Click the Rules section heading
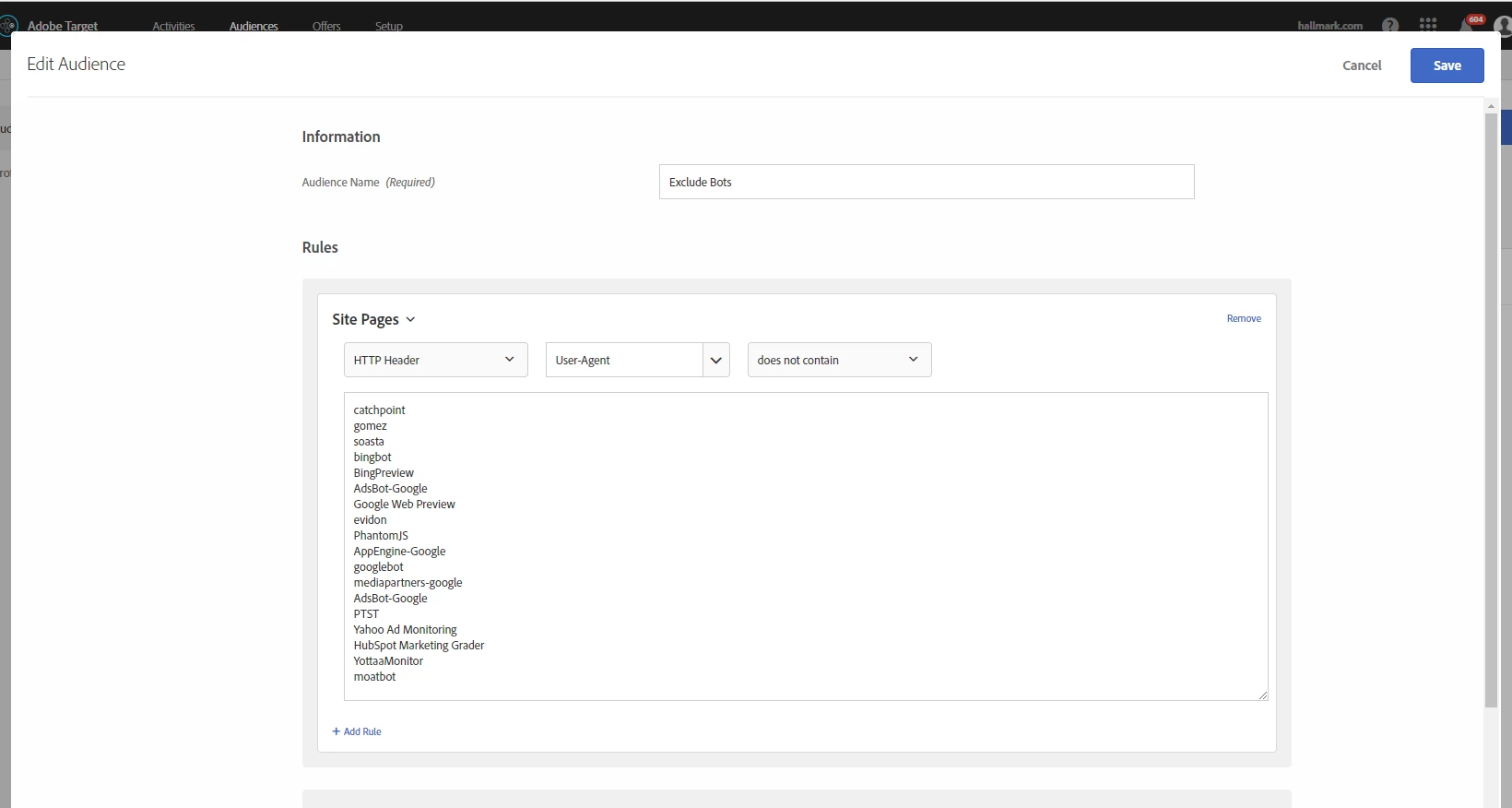The height and width of the screenshot is (808, 1512). [x=320, y=247]
